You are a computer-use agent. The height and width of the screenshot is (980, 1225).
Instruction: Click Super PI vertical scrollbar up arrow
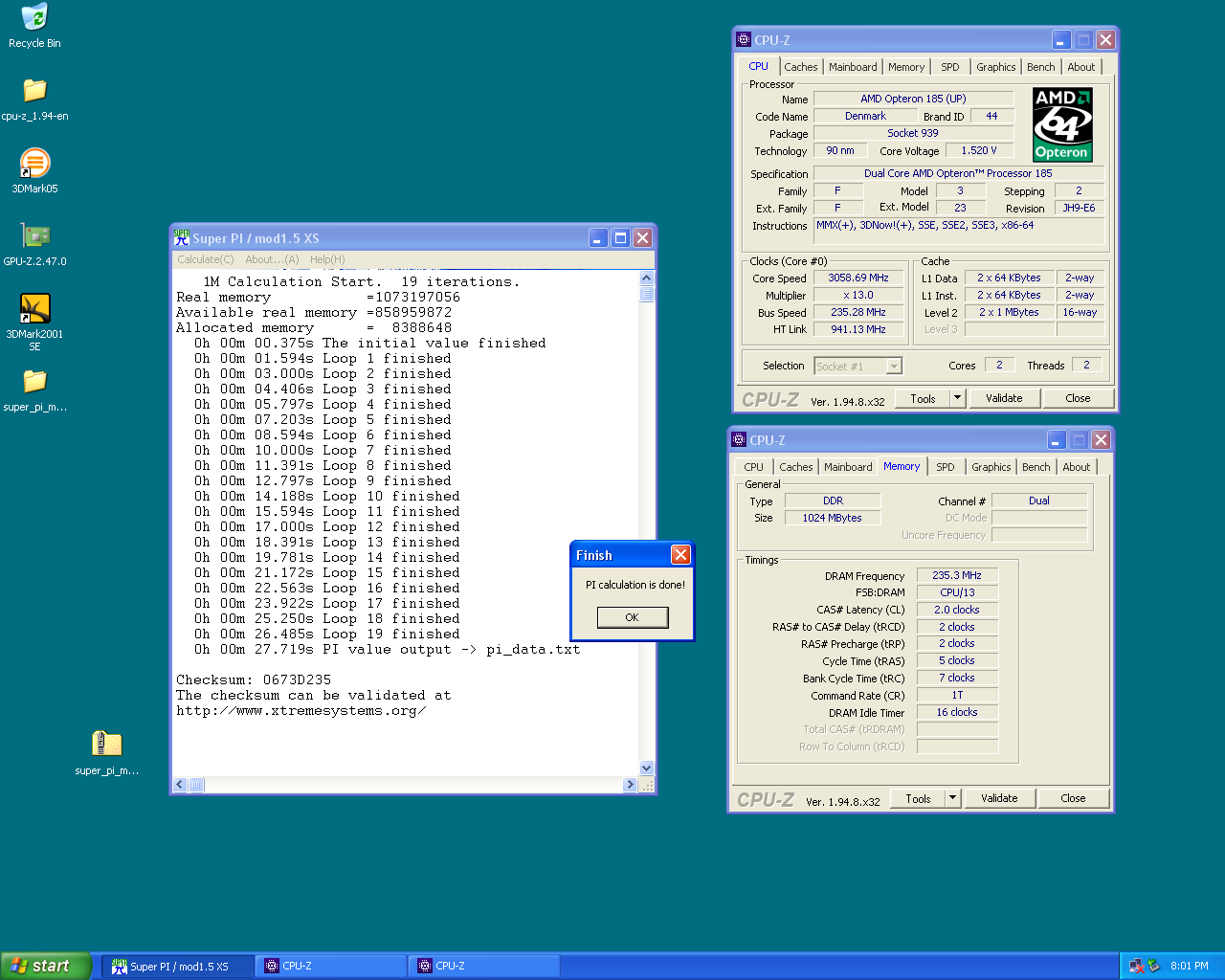(x=647, y=278)
